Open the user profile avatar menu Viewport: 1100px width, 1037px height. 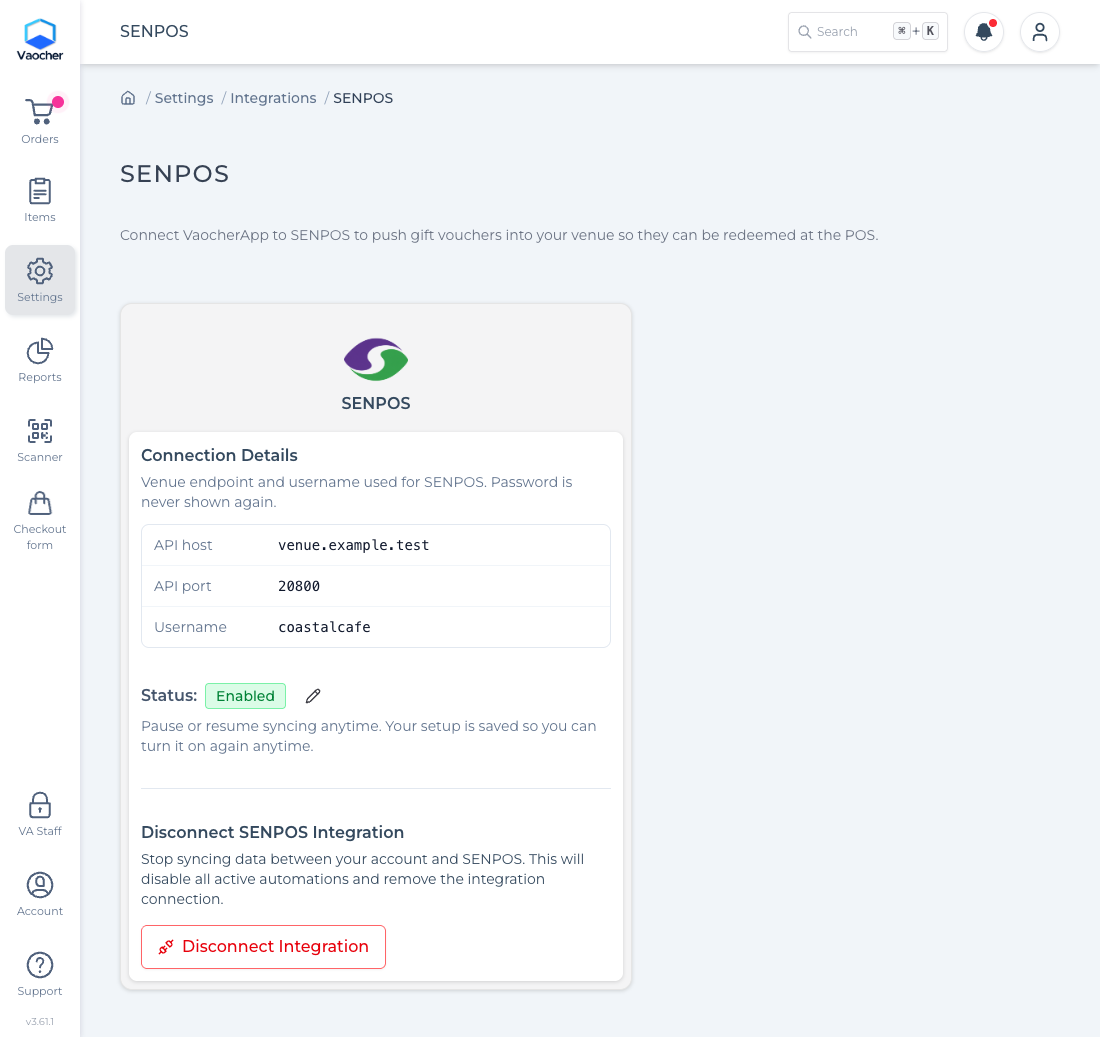click(x=1040, y=32)
